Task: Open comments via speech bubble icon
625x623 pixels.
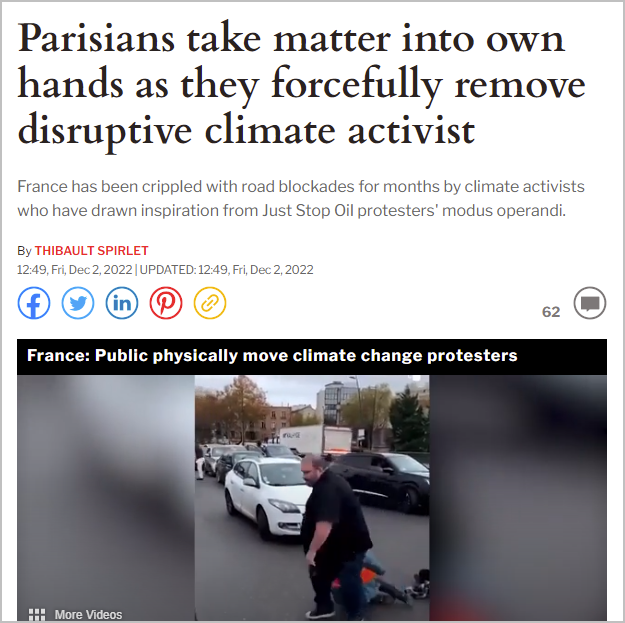Action: [590, 303]
